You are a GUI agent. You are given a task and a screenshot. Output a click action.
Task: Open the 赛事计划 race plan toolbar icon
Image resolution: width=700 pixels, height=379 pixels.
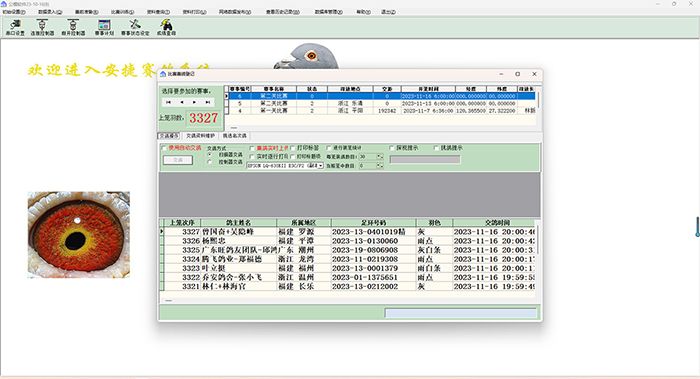104,27
